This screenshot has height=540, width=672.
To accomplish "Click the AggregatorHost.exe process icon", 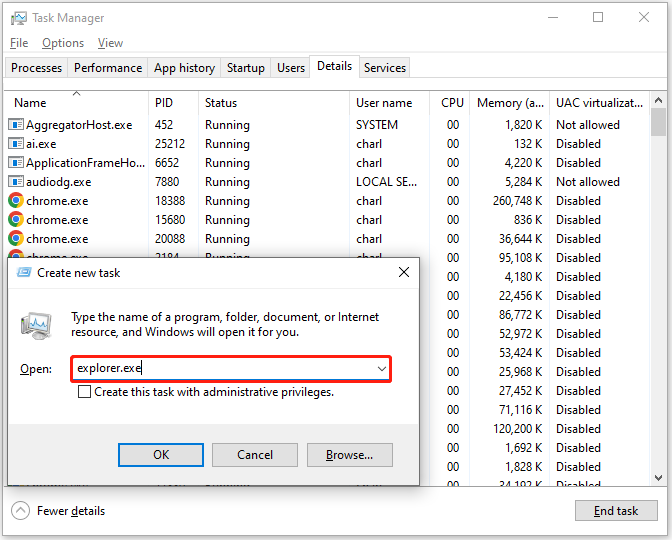I will pyautogui.click(x=16, y=125).
